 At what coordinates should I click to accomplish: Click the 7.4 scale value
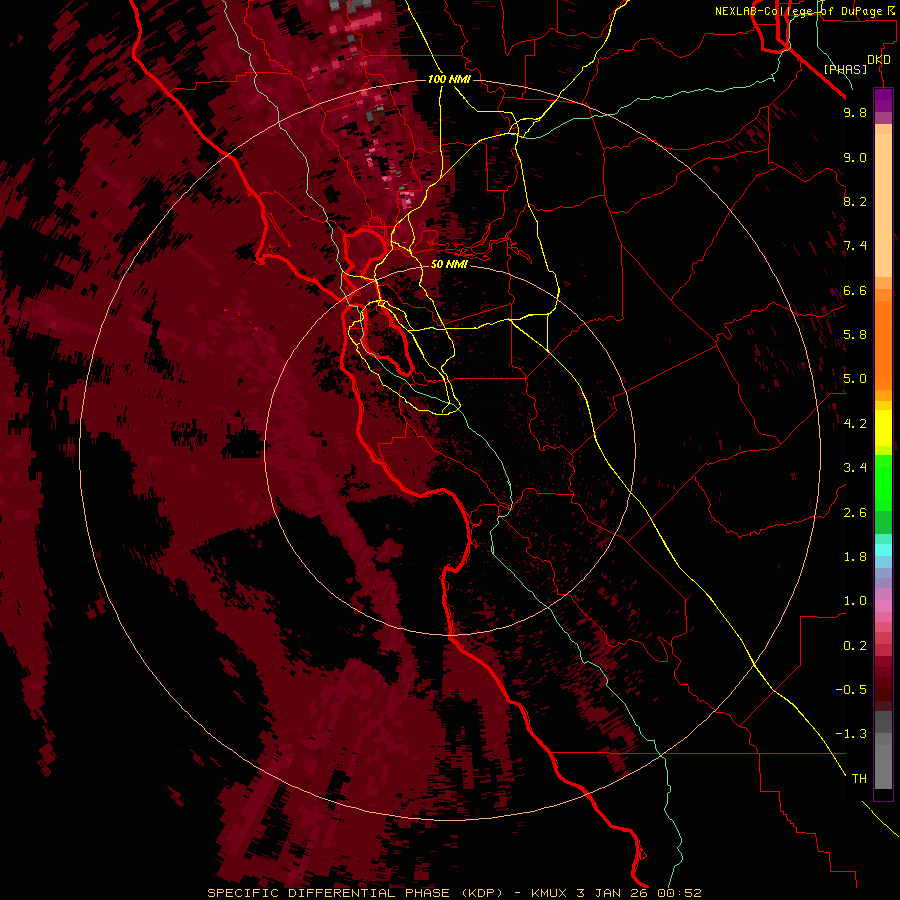click(855, 246)
